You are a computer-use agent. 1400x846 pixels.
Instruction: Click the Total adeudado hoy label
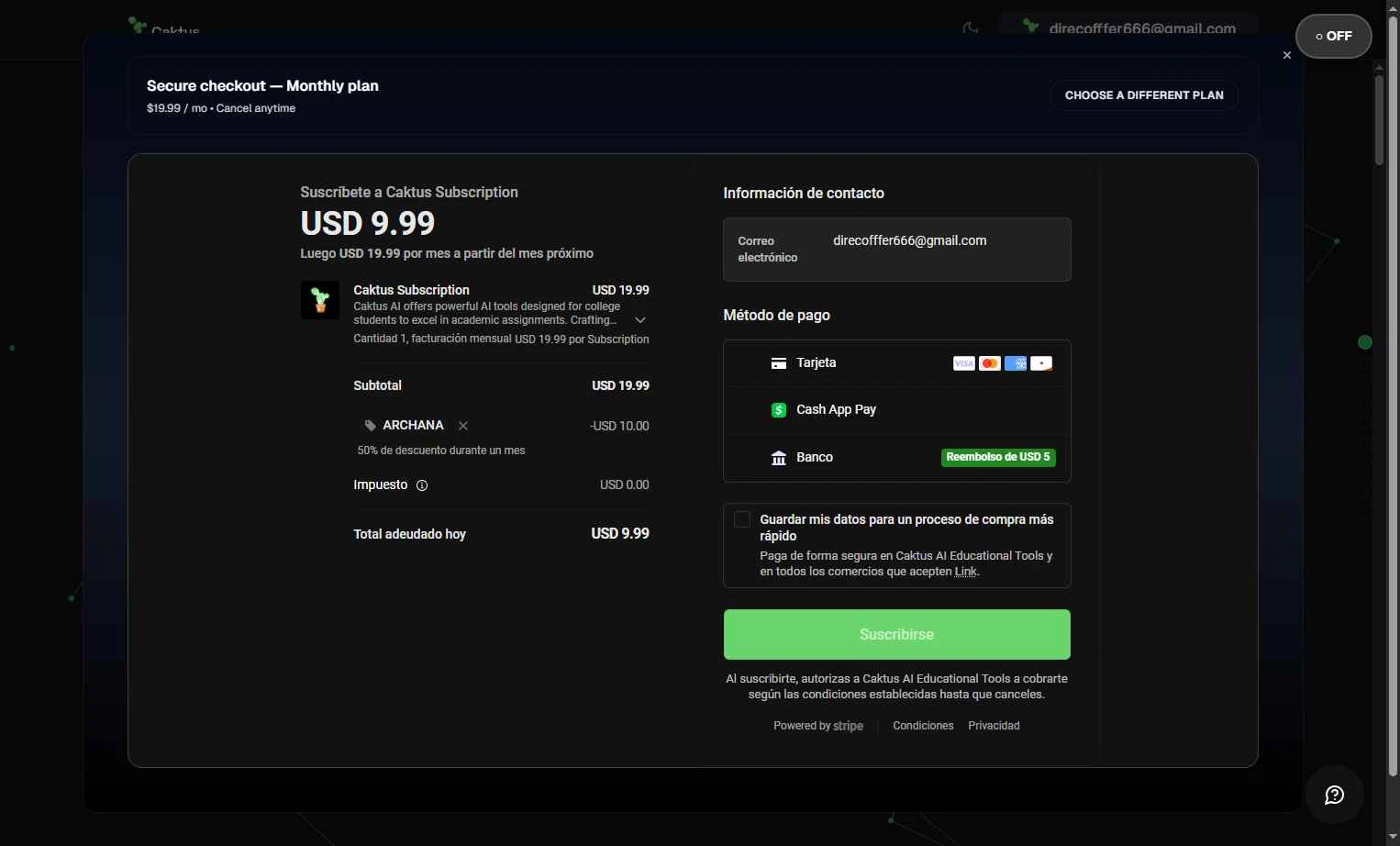point(410,534)
